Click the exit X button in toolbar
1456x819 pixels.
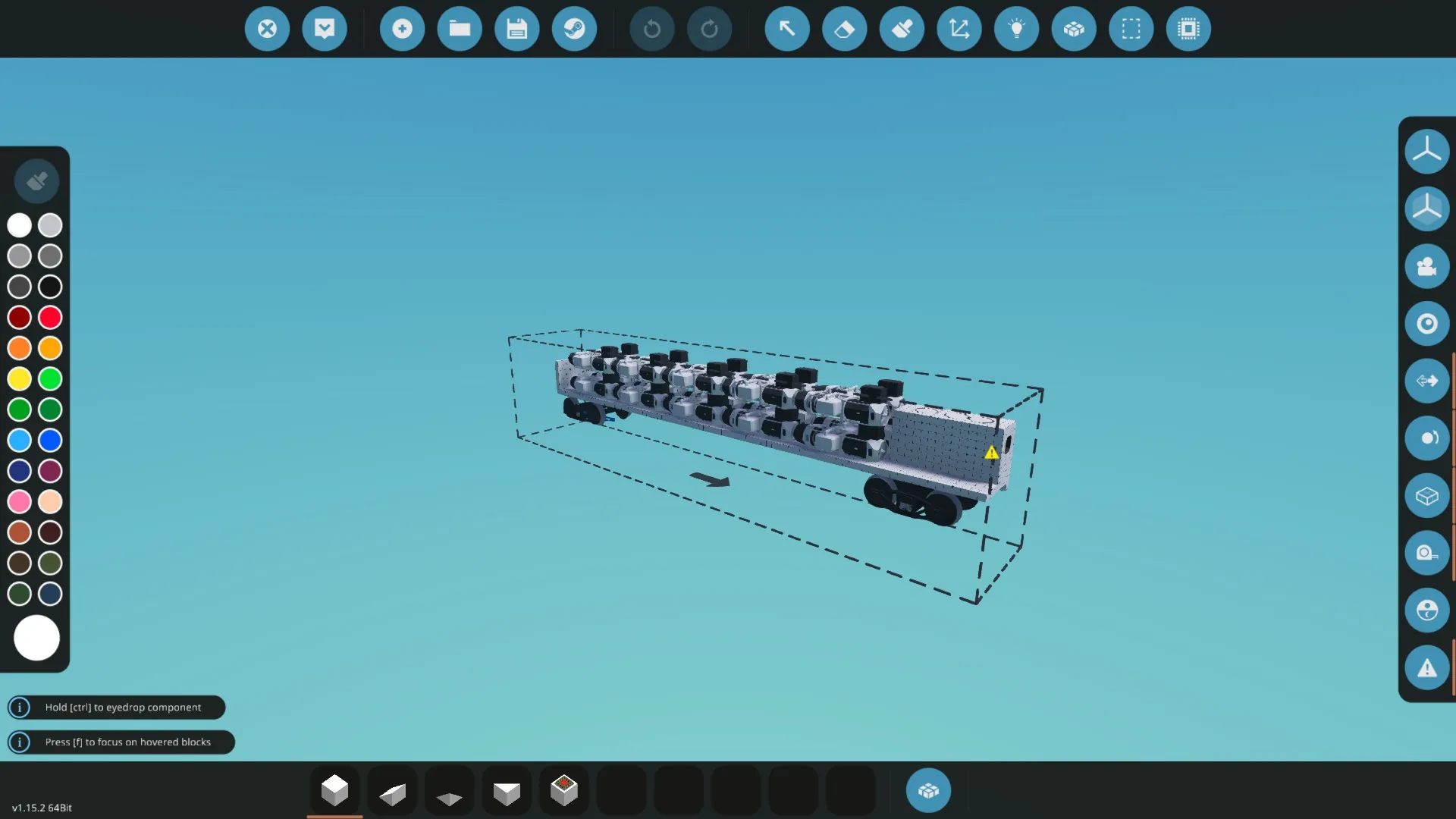click(x=267, y=29)
